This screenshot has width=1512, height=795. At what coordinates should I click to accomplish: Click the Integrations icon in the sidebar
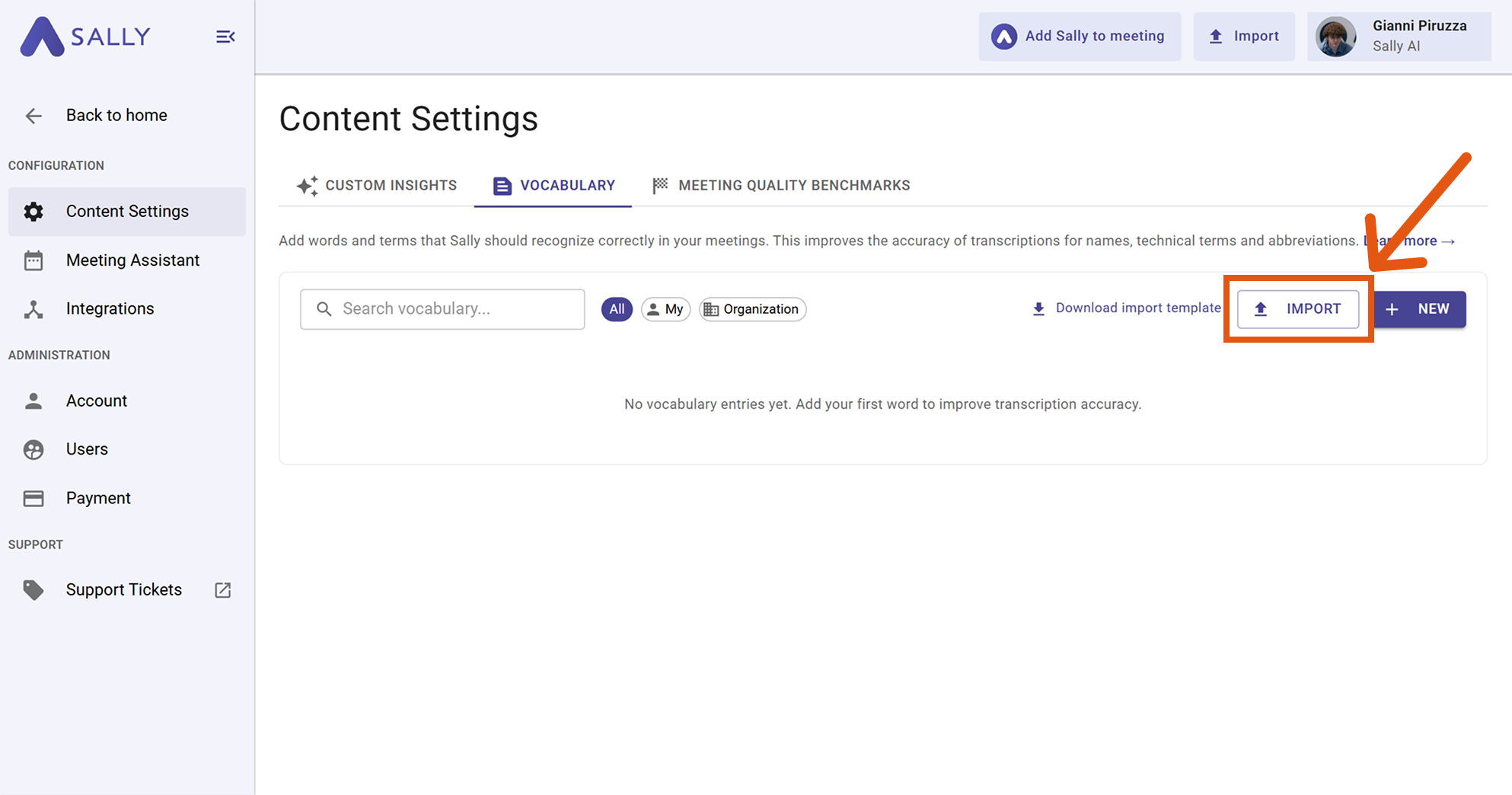point(33,309)
